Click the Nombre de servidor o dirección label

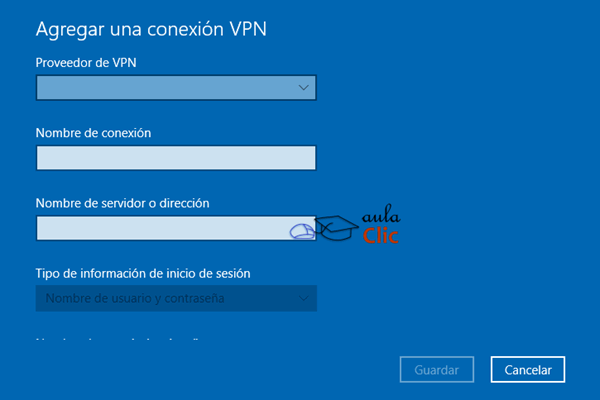click(x=122, y=203)
